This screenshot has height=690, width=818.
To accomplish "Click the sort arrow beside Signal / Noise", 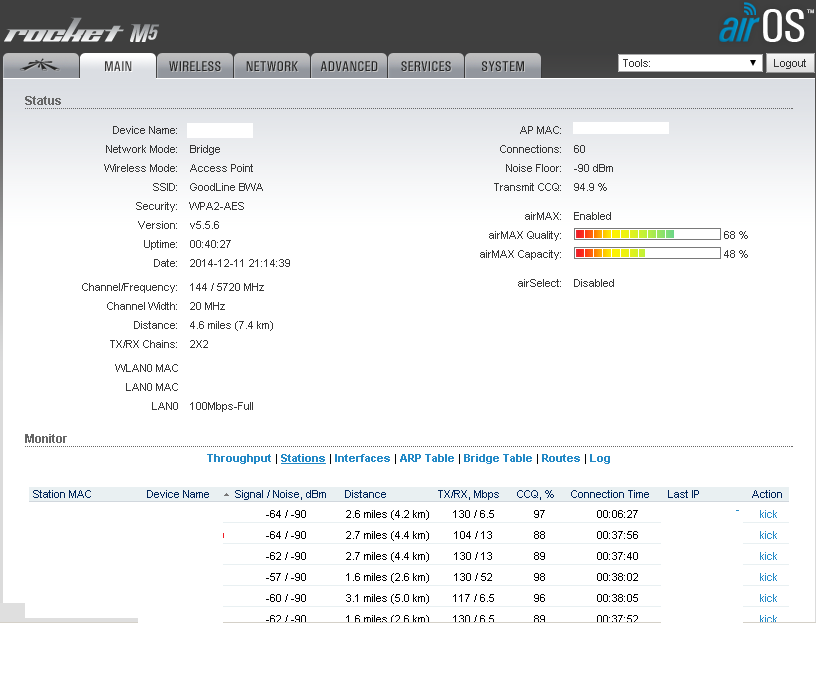I will tap(226, 494).
